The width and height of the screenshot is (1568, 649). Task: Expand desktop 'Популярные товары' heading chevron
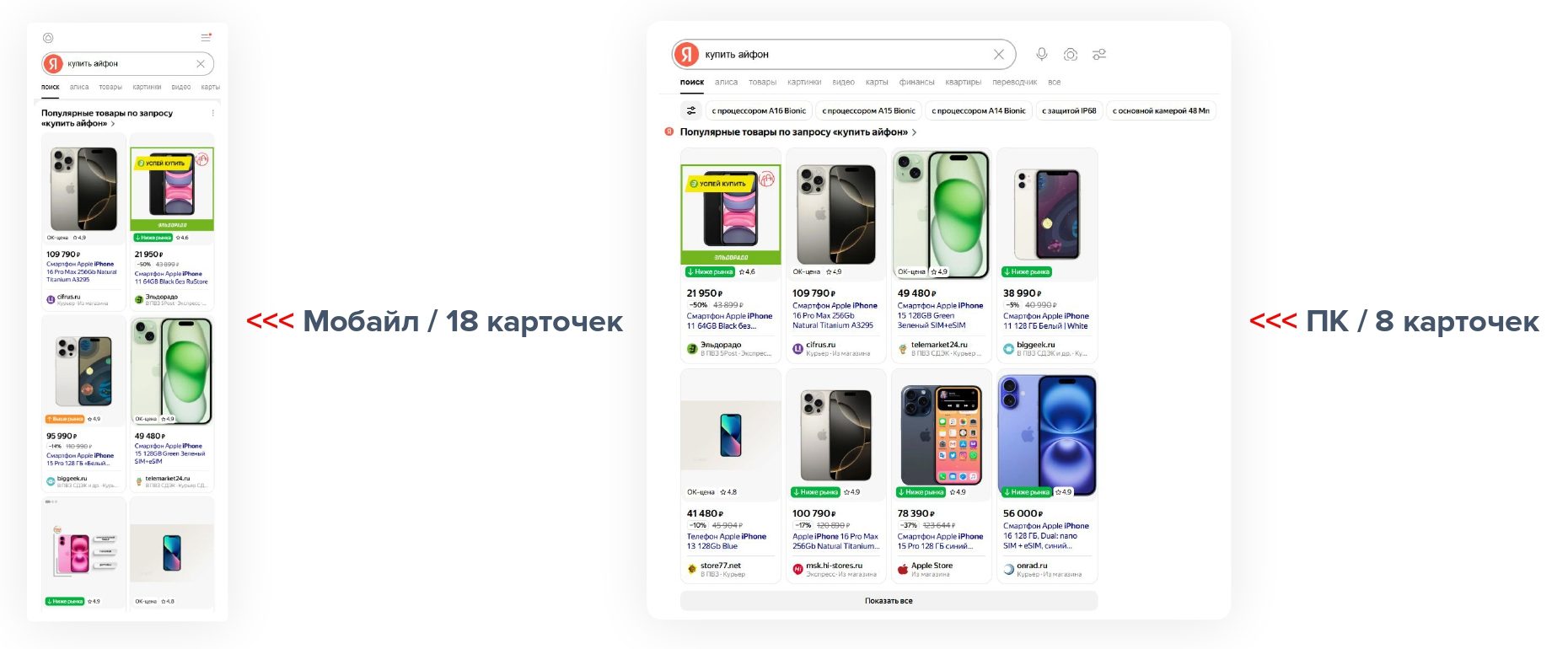point(915,132)
